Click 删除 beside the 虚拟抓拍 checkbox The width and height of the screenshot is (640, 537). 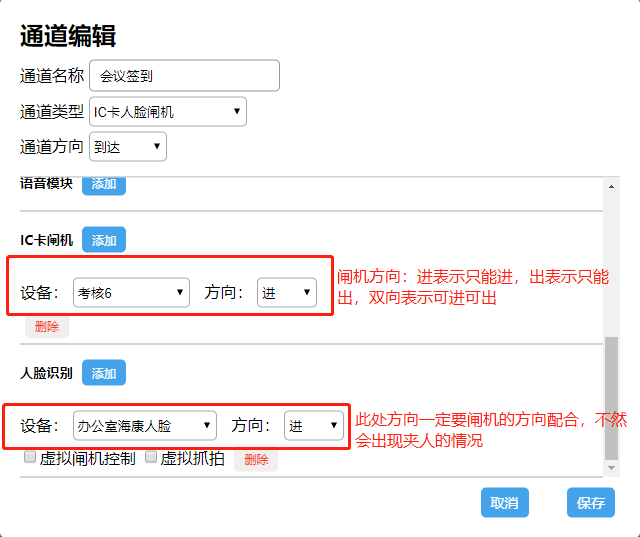pyautogui.click(x=256, y=459)
